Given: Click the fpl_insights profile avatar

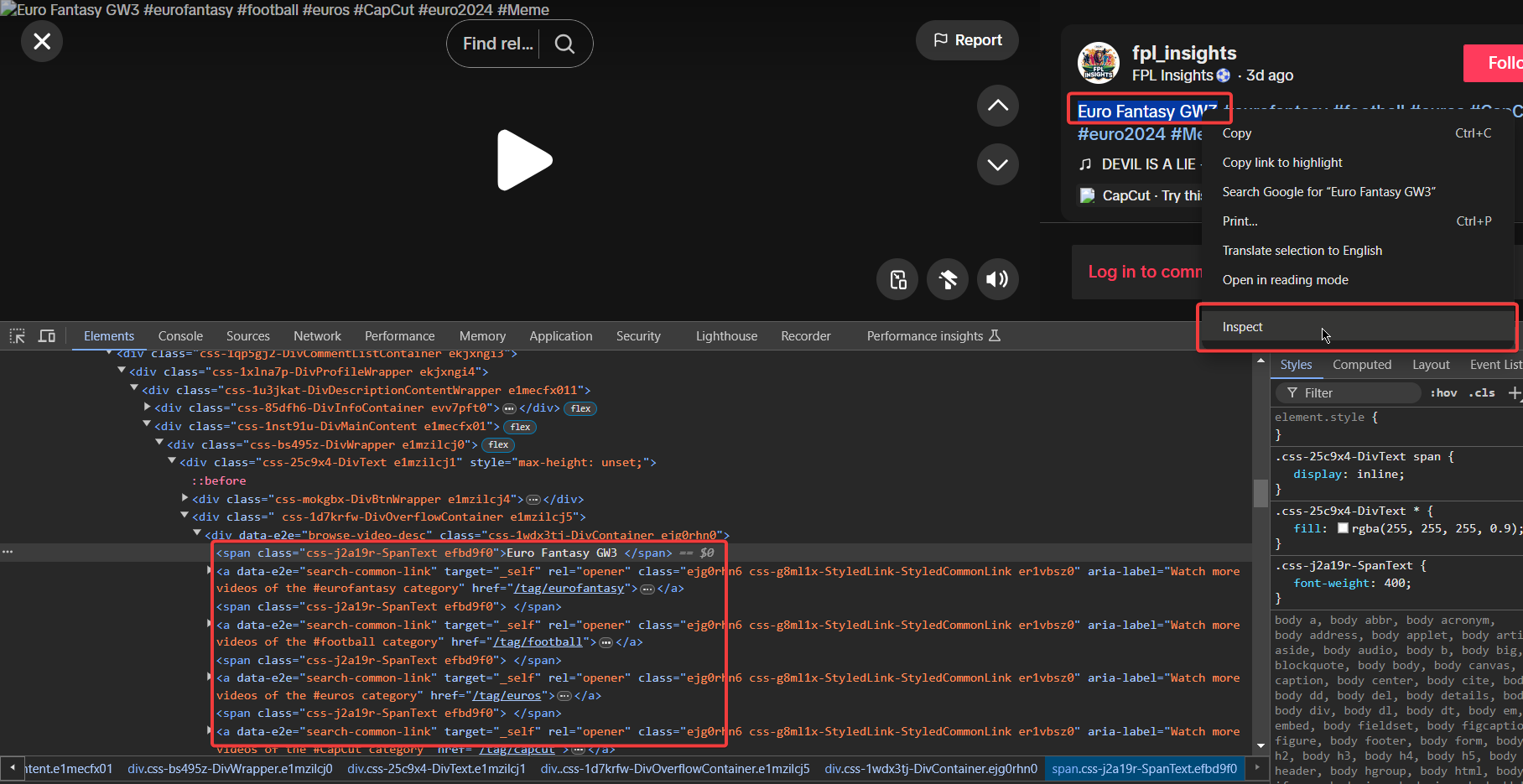Looking at the screenshot, I should click(x=1098, y=62).
